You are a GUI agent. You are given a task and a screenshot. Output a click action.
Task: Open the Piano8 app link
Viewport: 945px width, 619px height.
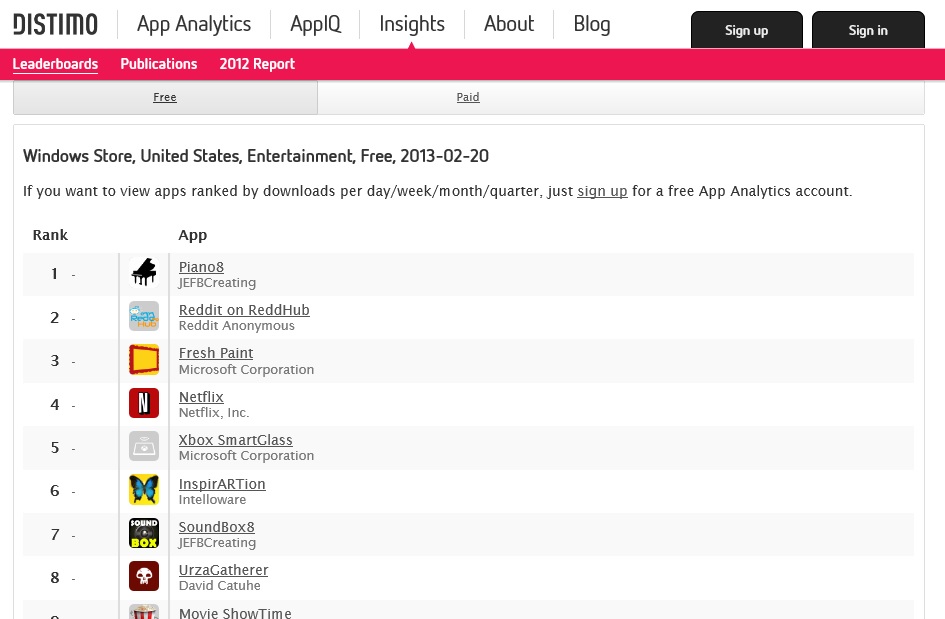pos(201,267)
